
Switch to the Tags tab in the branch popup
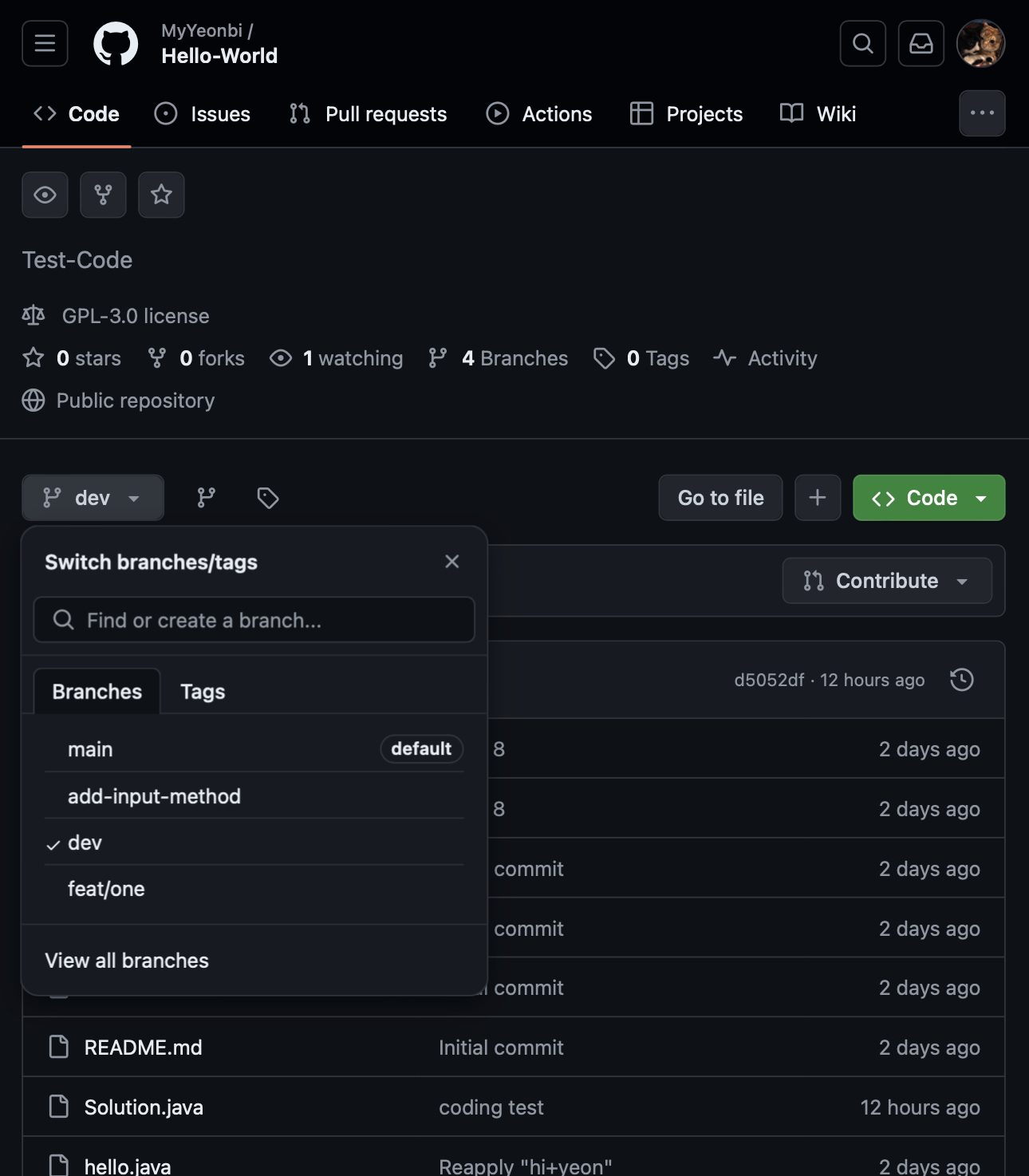(x=203, y=692)
